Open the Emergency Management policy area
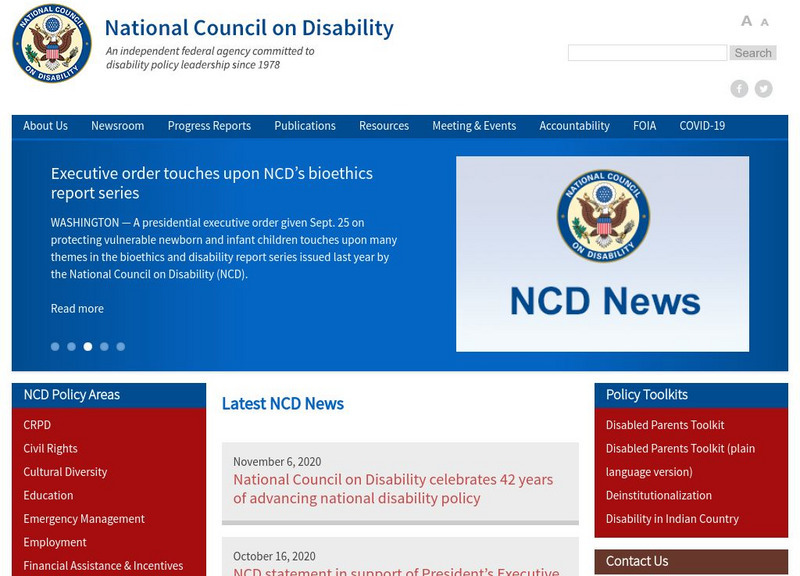800x576 pixels. coord(84,519)
